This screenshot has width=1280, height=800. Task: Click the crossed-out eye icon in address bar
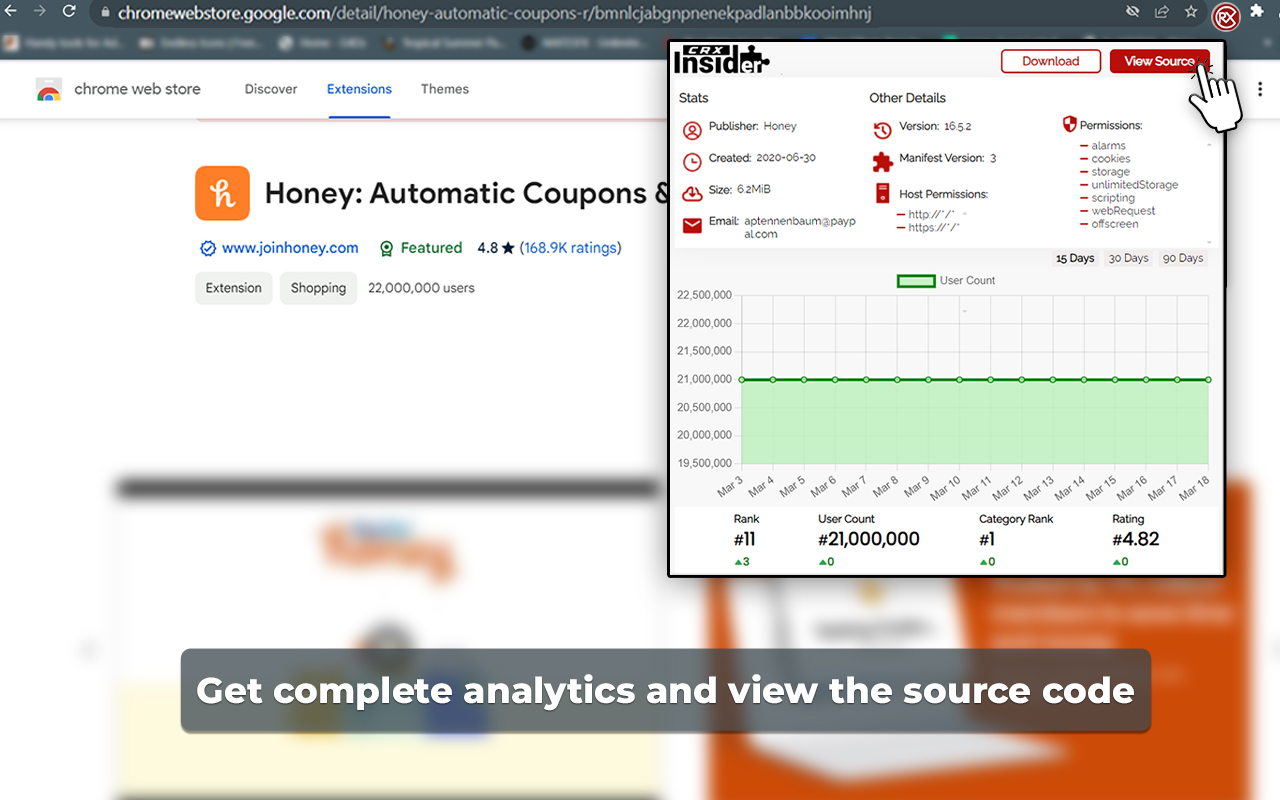(x=1132, y=12)
